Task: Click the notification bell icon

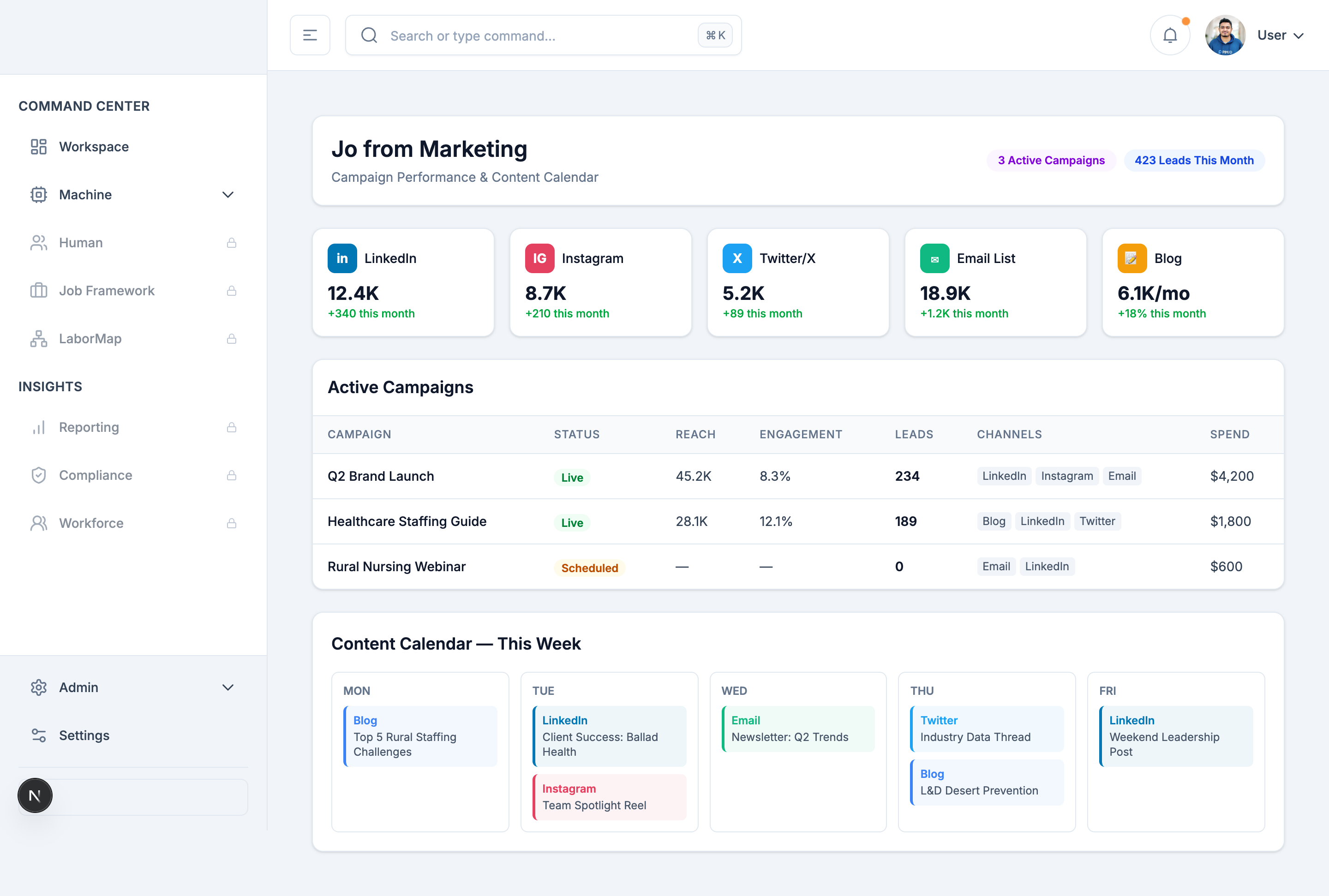Action: pyautogui.click(x=1170, y=36)
